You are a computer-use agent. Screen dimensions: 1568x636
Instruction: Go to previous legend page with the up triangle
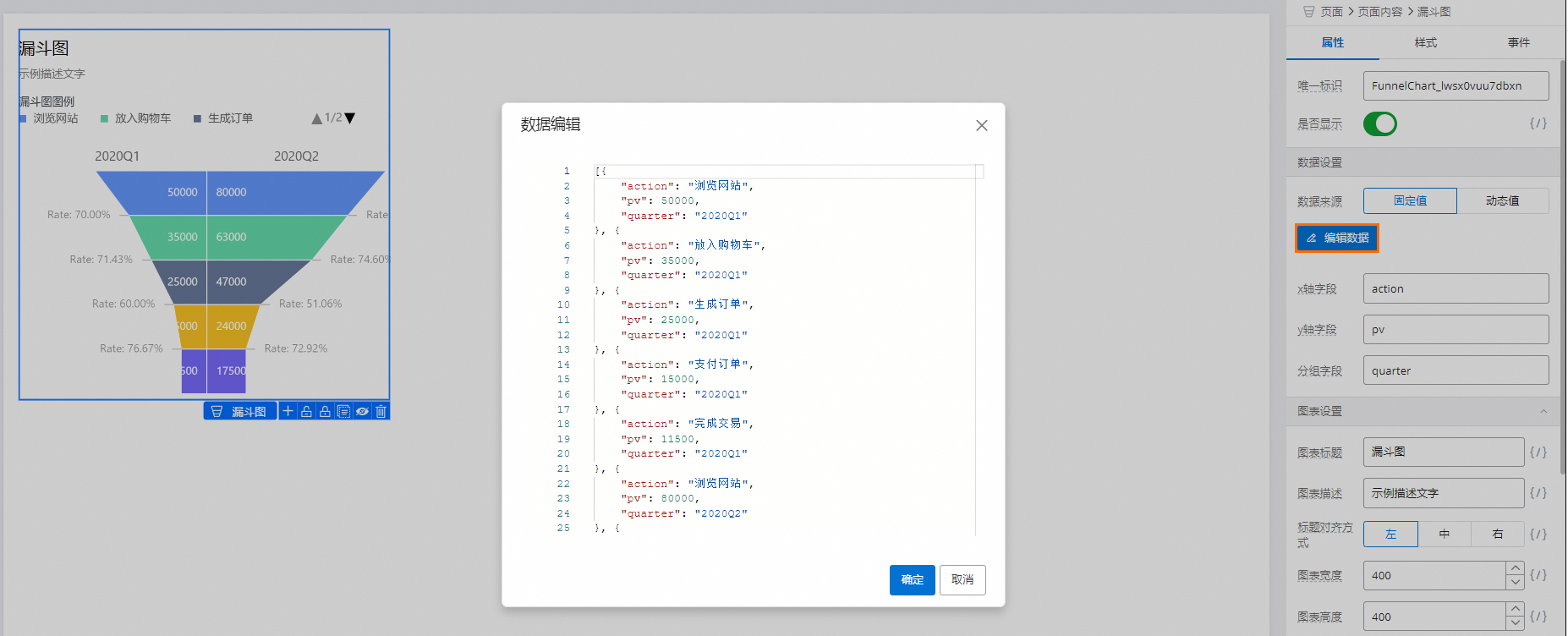317,118
